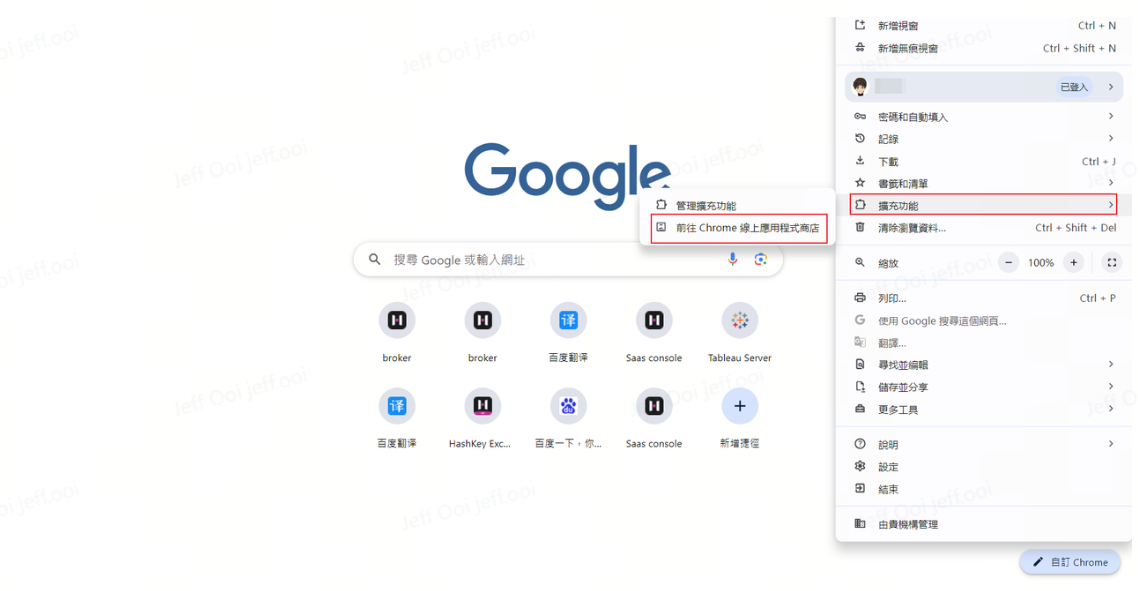
Task: Start voice search with the microphone icon
Action: tap(732, 259)
